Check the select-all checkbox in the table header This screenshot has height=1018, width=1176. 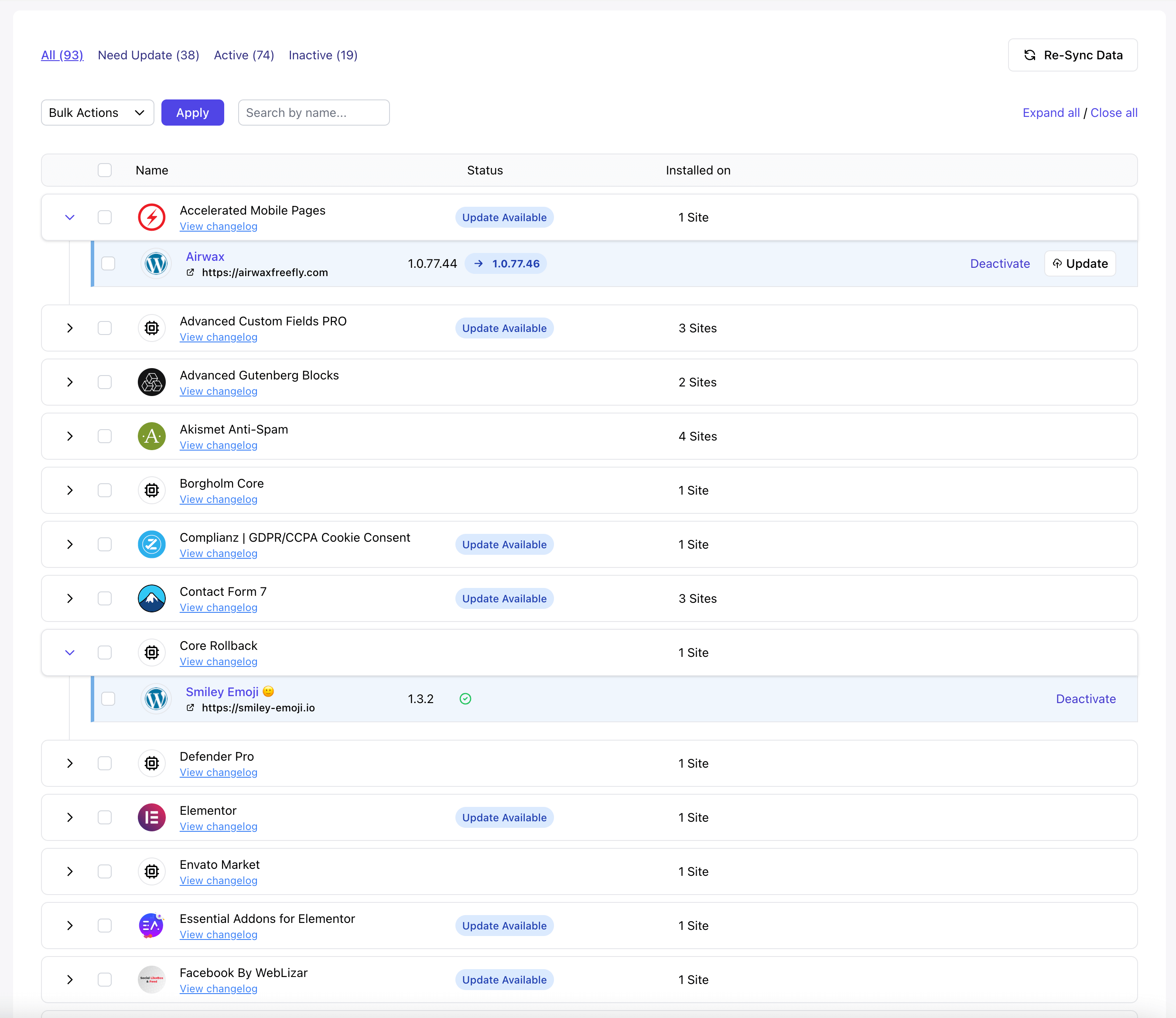[105, 170]
